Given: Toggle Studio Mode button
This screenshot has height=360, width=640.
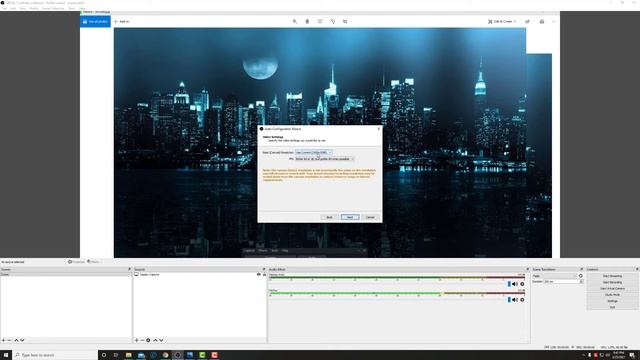Looking at the screenshot, I should pyautogui.click(x=612, y=295).
